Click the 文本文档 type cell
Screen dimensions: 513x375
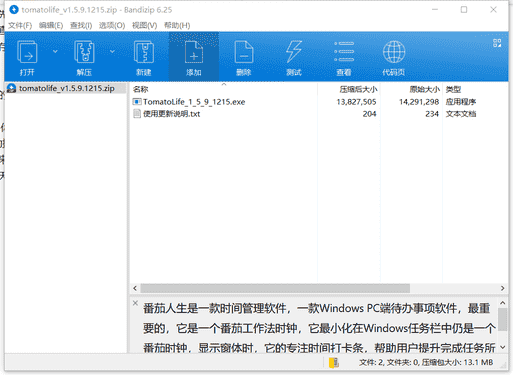click(x=461, y=114)
